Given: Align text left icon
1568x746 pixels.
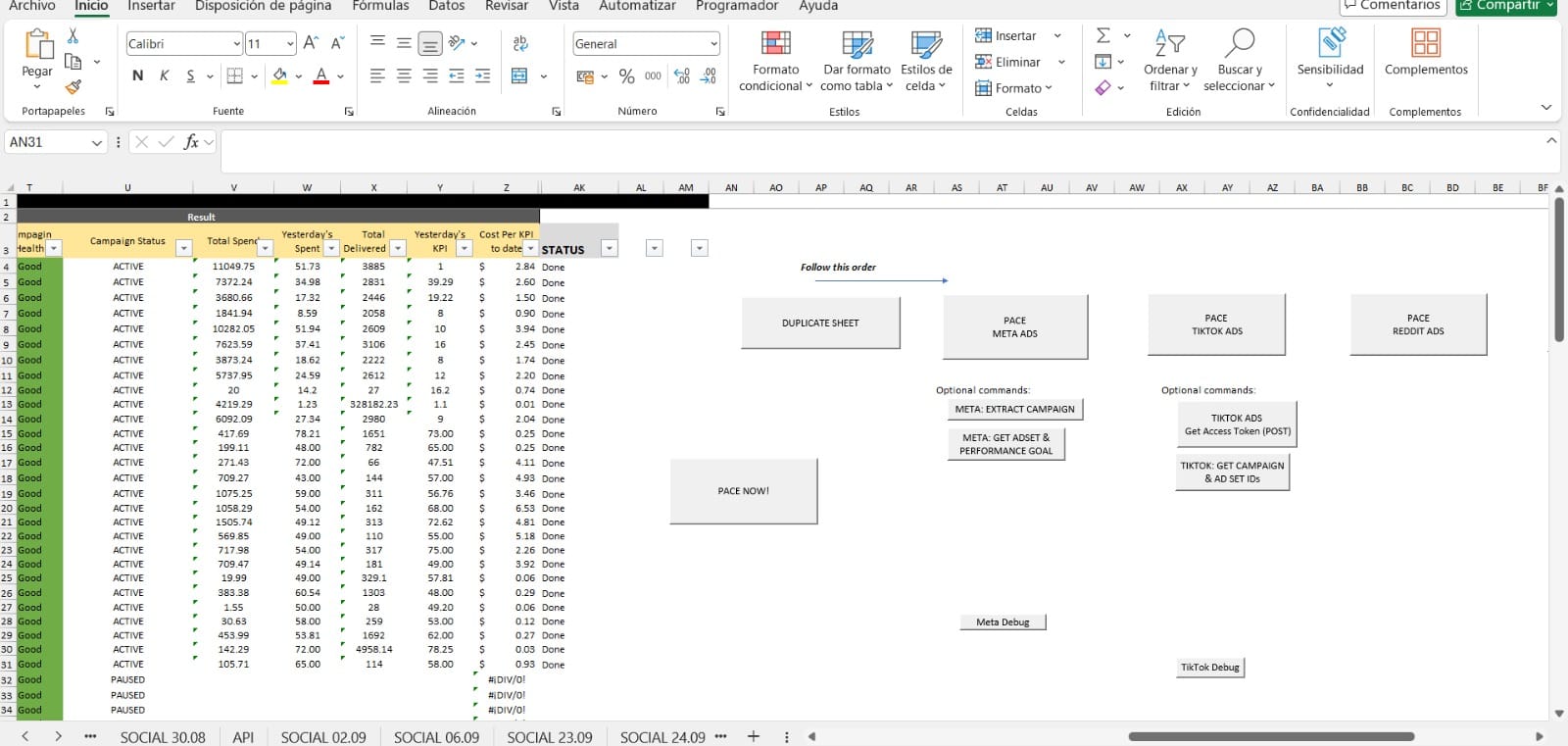Looking at the screenshot, I should [377, 75].
